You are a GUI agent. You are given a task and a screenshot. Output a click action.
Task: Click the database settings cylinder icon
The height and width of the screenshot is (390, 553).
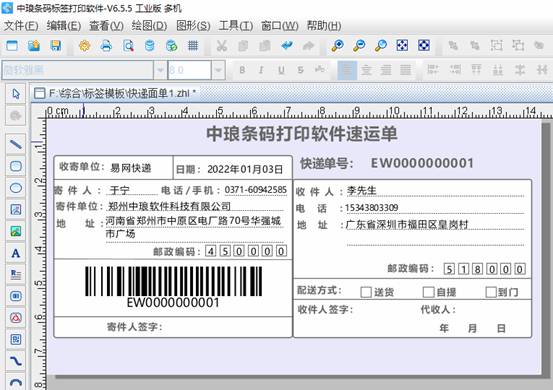pos(150,45)
